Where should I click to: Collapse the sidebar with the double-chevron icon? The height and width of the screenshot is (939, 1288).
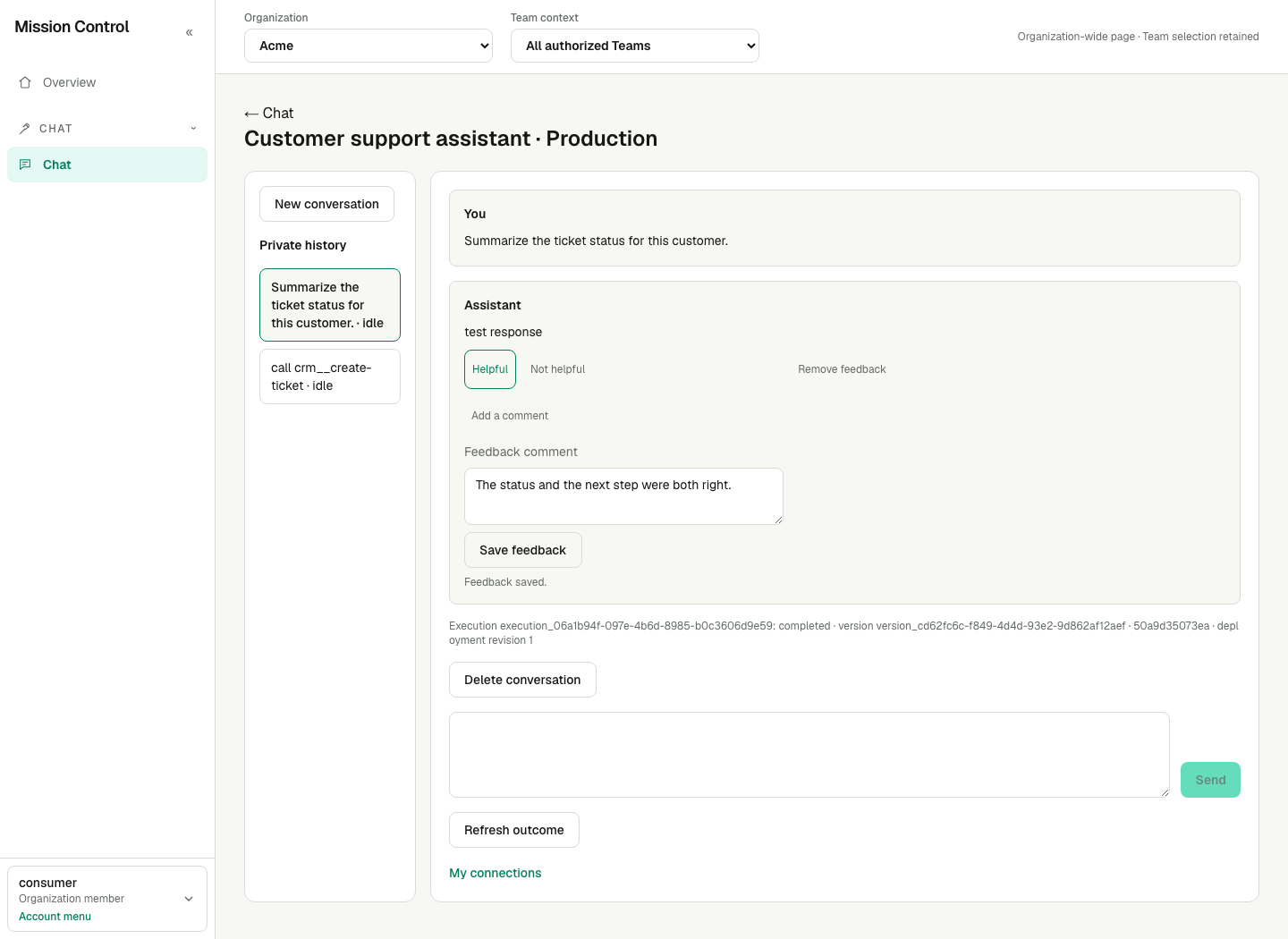[x=189, y=32]
